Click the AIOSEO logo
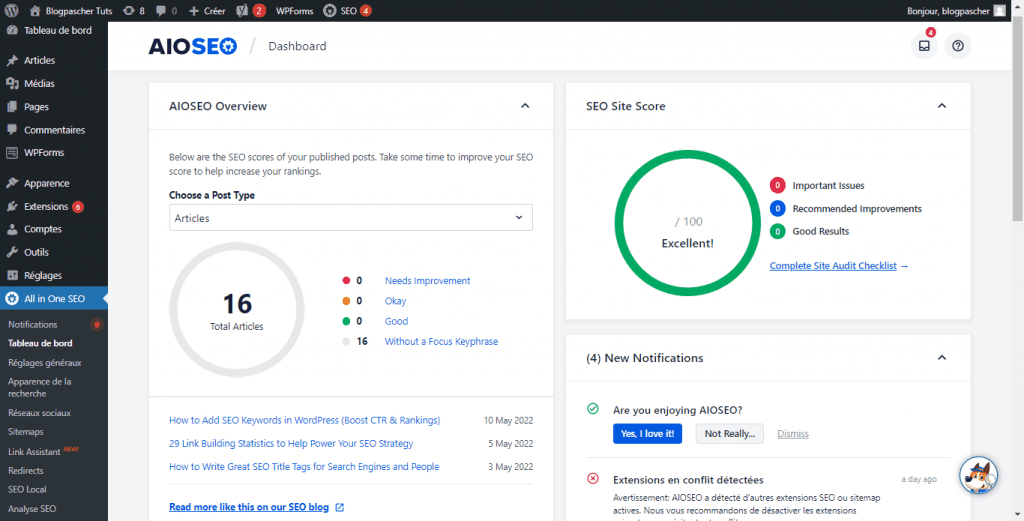The height and width of the screenshot is (521, 1024). (193, 46)
